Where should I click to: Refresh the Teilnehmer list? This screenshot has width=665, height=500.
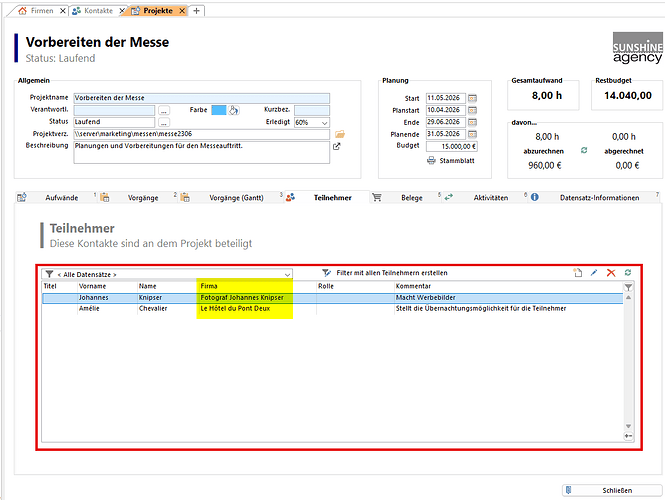(628, 273)
